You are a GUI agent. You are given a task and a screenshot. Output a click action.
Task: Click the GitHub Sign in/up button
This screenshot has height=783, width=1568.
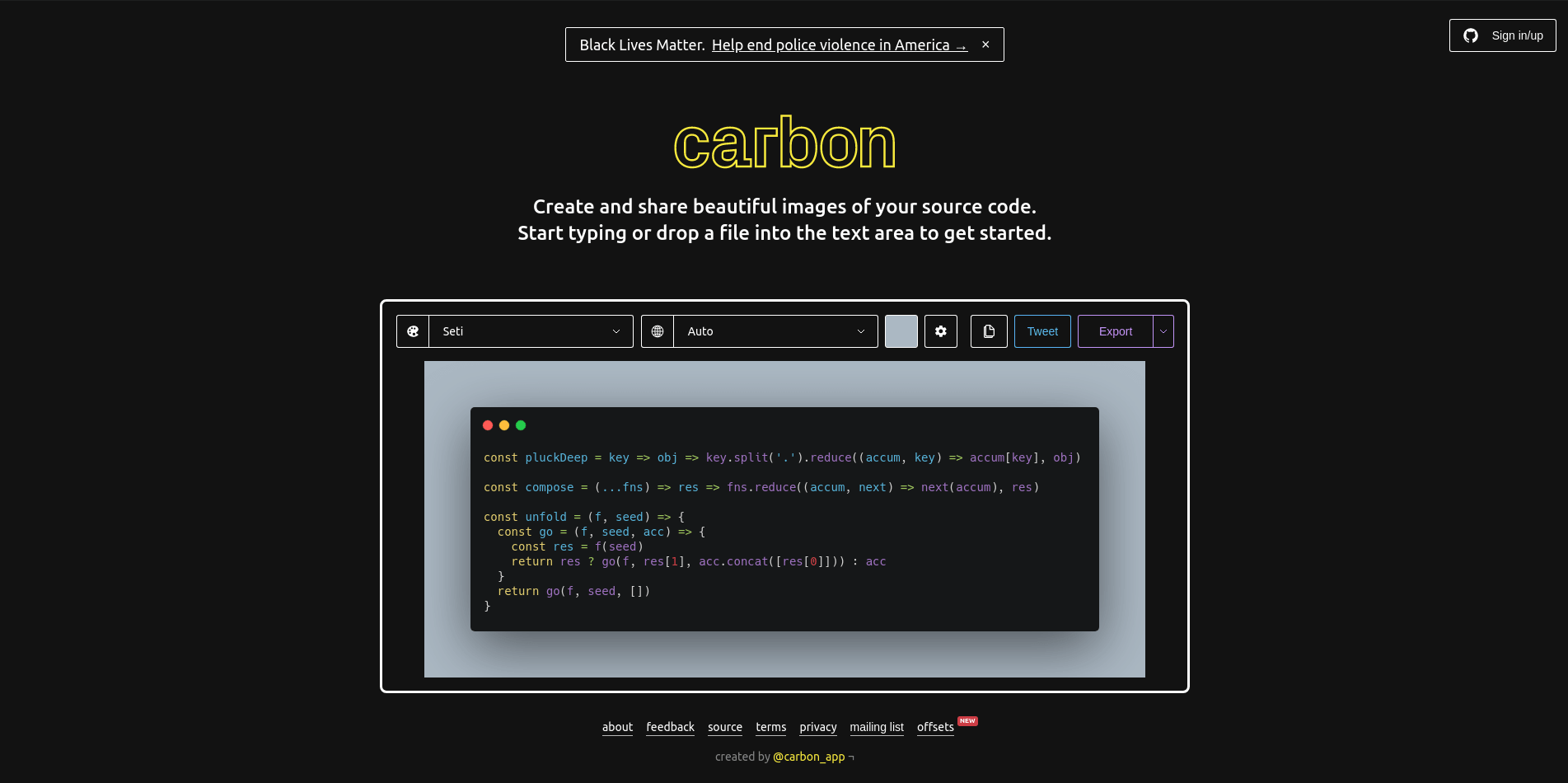click(x=1503, y=35)
